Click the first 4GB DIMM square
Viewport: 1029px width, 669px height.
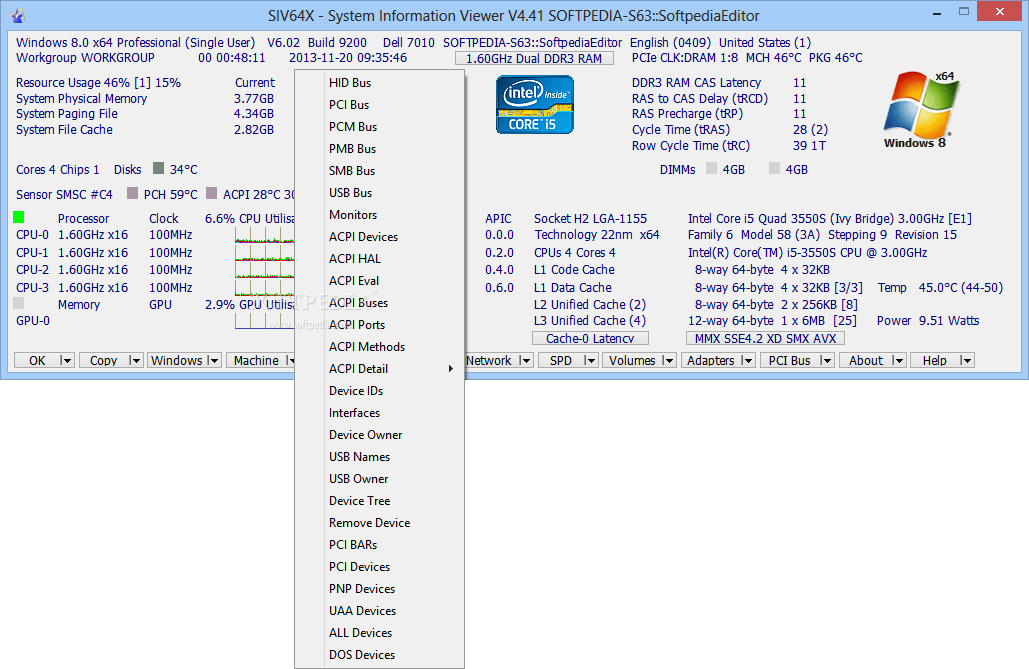click(711, 168)
